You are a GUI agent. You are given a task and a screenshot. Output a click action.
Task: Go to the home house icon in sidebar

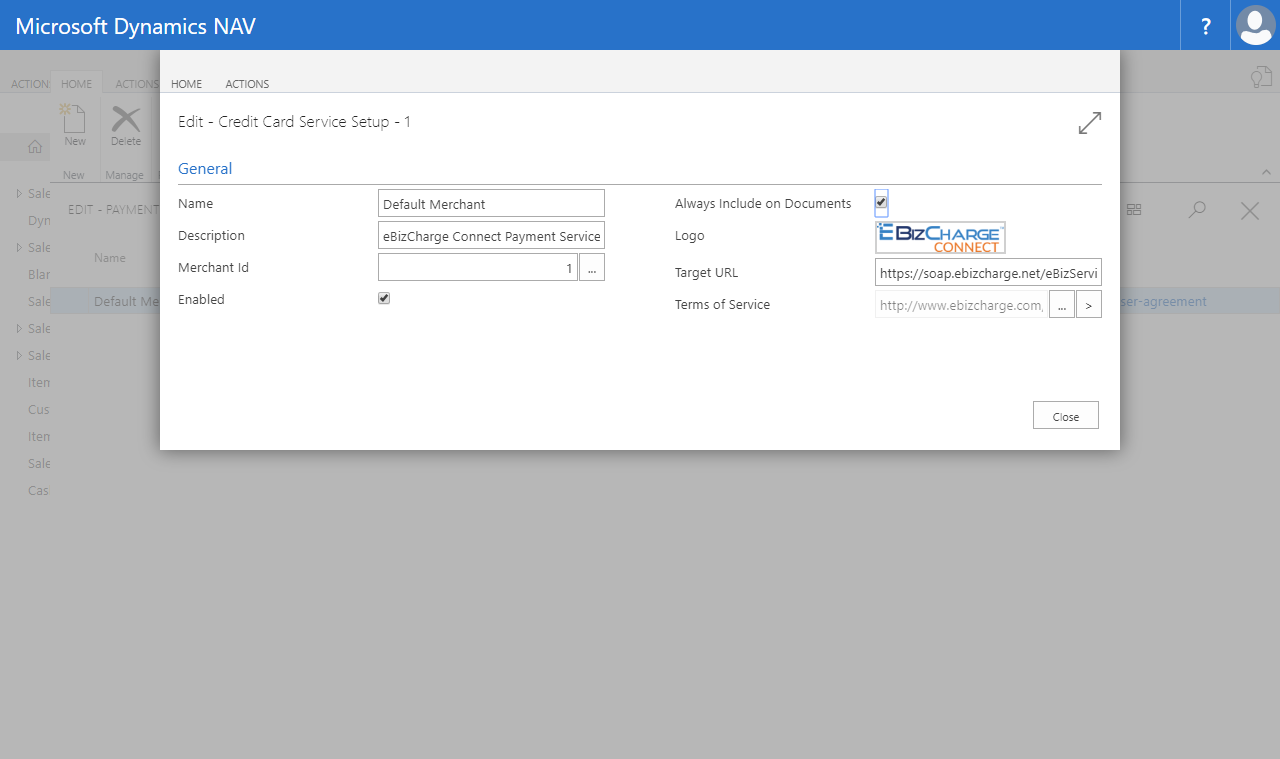(35, 147)
